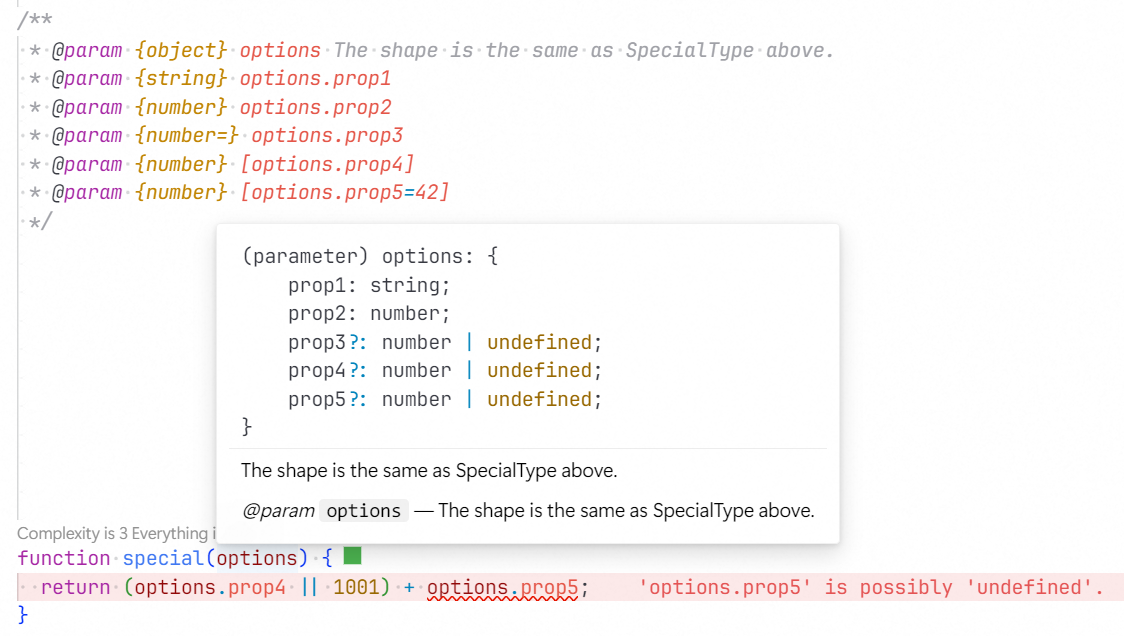Click undefined on the prop3 tooltip line
Image resolution: width=1124 pixels, height=636 pixels.
540,341
